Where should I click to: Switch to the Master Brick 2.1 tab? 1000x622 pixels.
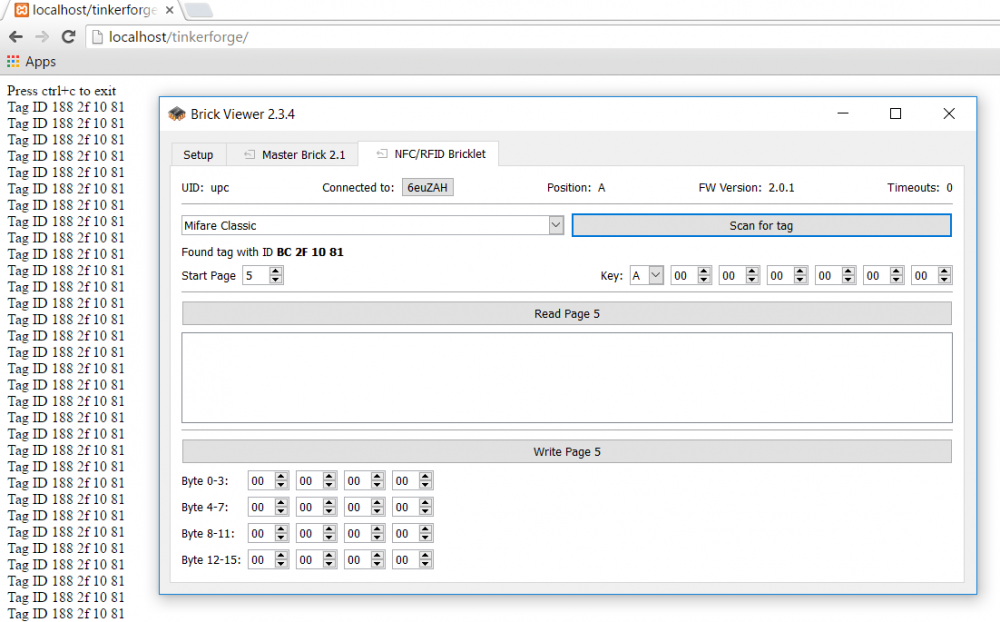pyautogui.click(x=294, y=155)
